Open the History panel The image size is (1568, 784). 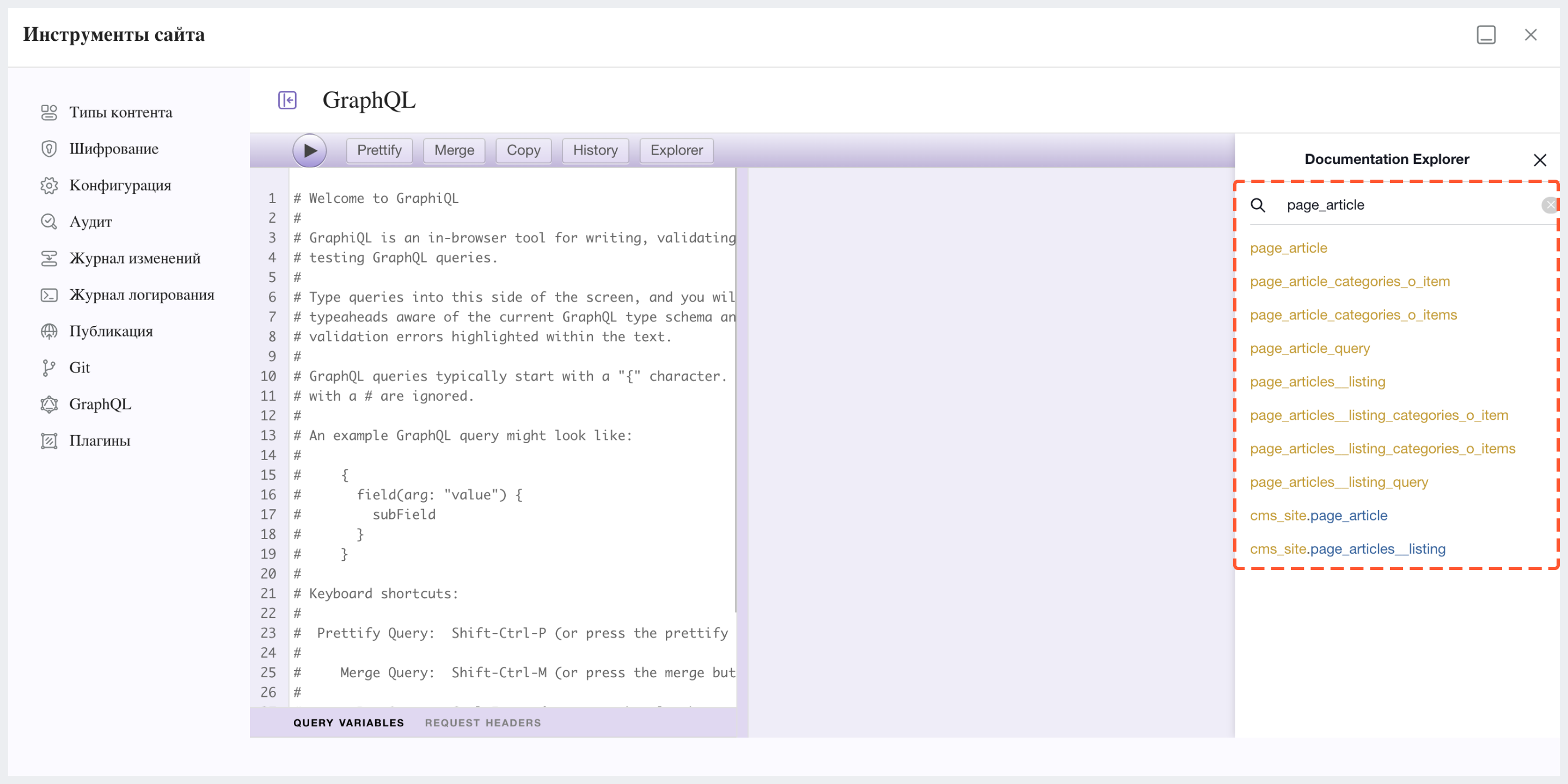595,150
